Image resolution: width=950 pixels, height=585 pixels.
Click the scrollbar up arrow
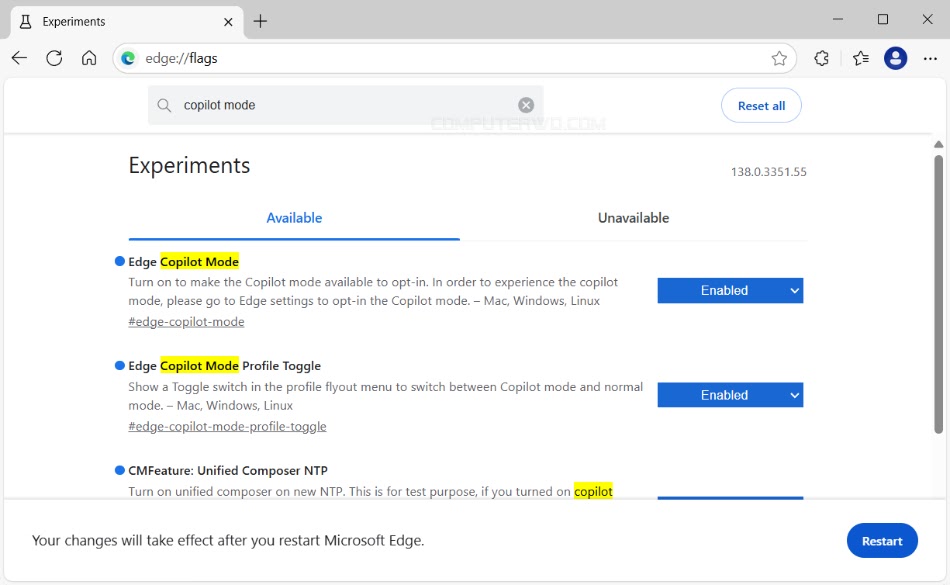click(938, 144)
